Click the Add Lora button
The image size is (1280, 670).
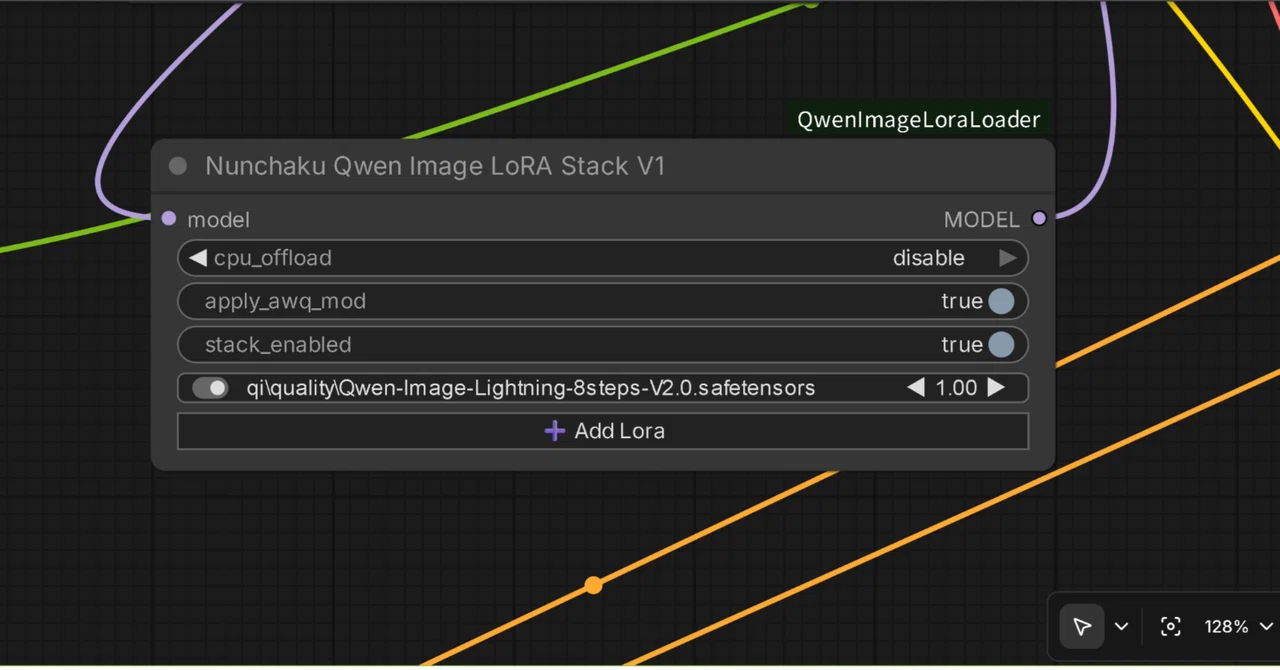click(x=603, y=431)
